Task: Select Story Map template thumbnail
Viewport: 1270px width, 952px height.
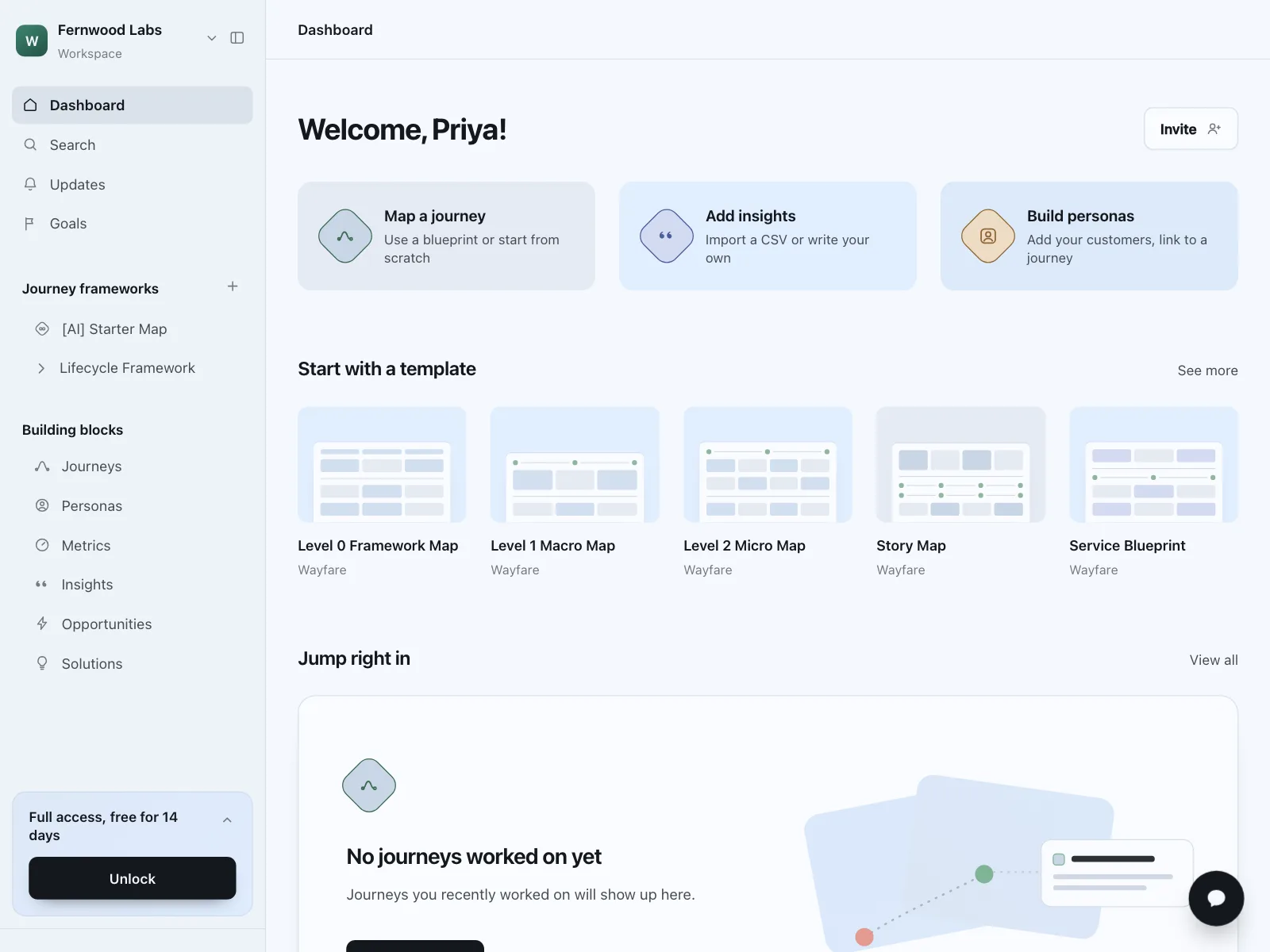Action: (960, 465)
